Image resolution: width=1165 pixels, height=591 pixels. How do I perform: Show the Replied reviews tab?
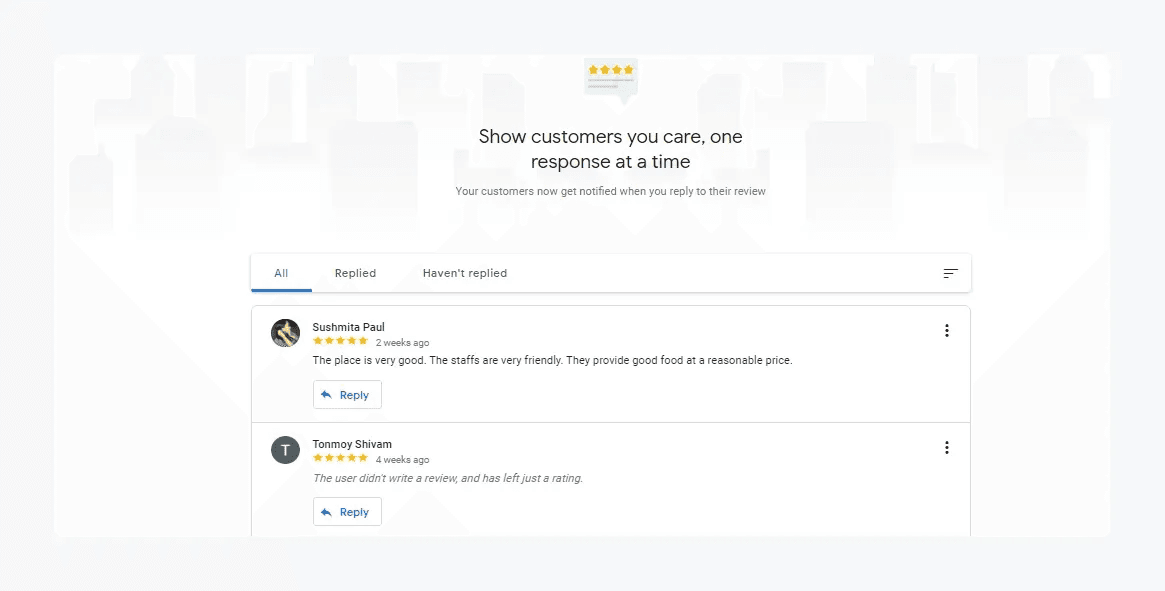pyautogui.click(x=355, y=273)
